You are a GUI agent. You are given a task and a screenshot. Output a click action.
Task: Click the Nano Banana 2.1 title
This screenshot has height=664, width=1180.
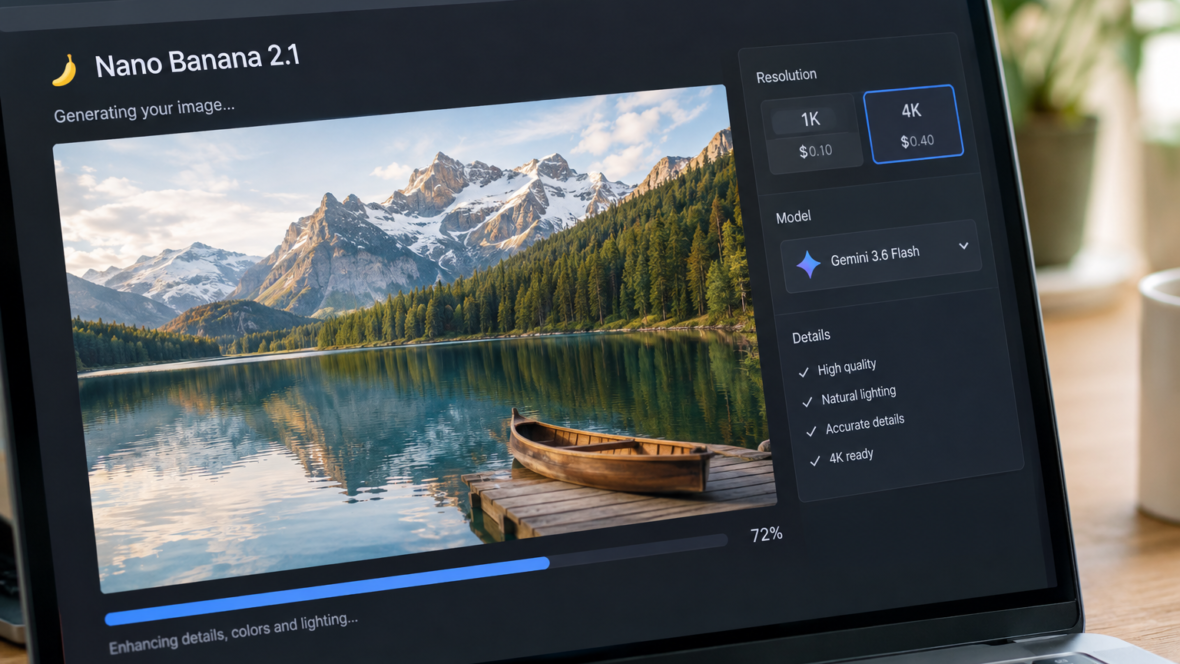click(197, 61)
